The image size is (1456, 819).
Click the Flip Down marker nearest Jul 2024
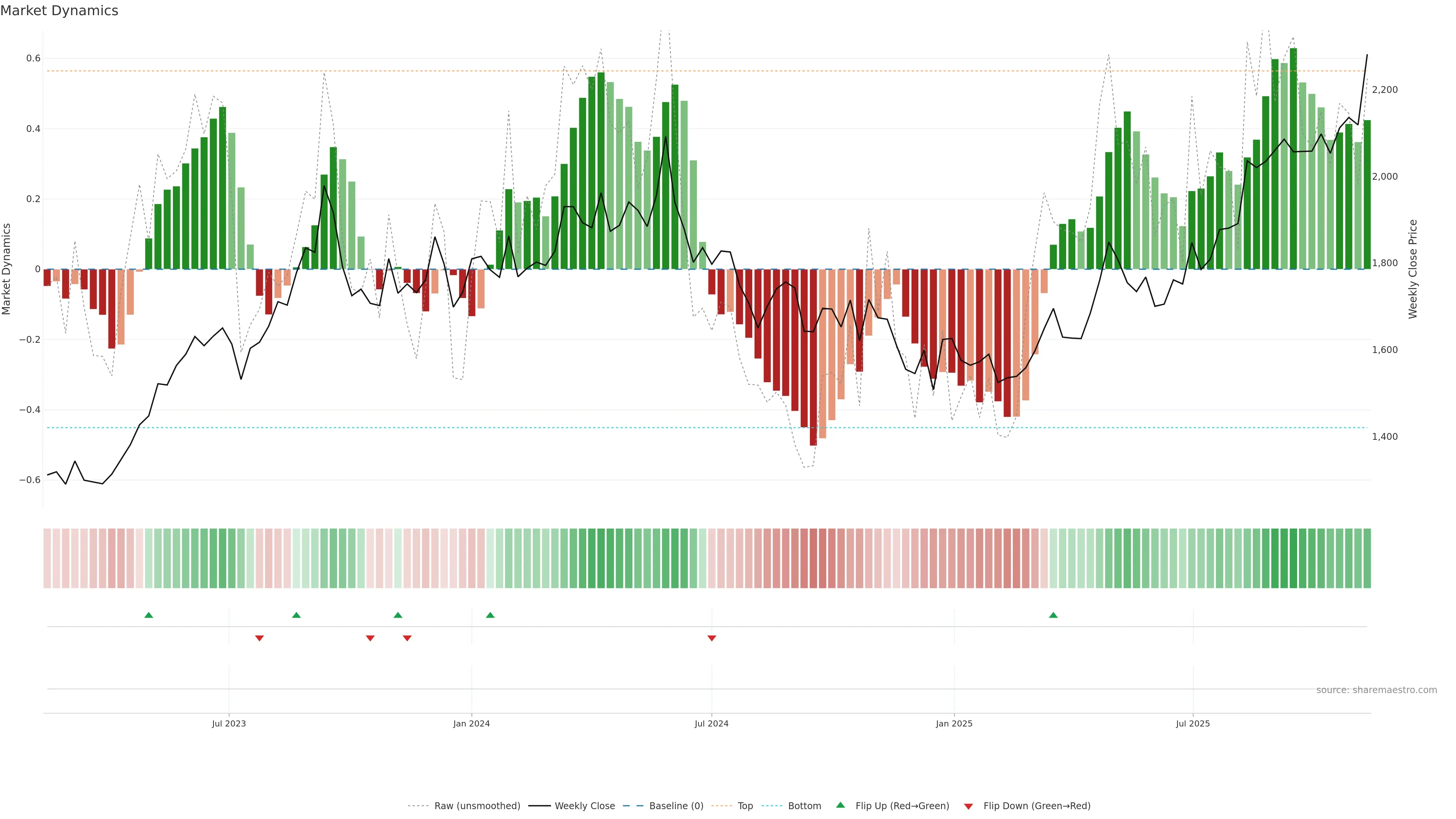click(x=712, y=638)
